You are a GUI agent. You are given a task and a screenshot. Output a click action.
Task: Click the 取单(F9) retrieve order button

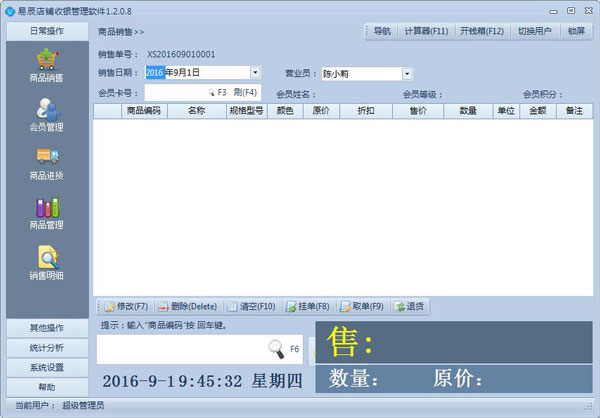[x=362, y=307]
